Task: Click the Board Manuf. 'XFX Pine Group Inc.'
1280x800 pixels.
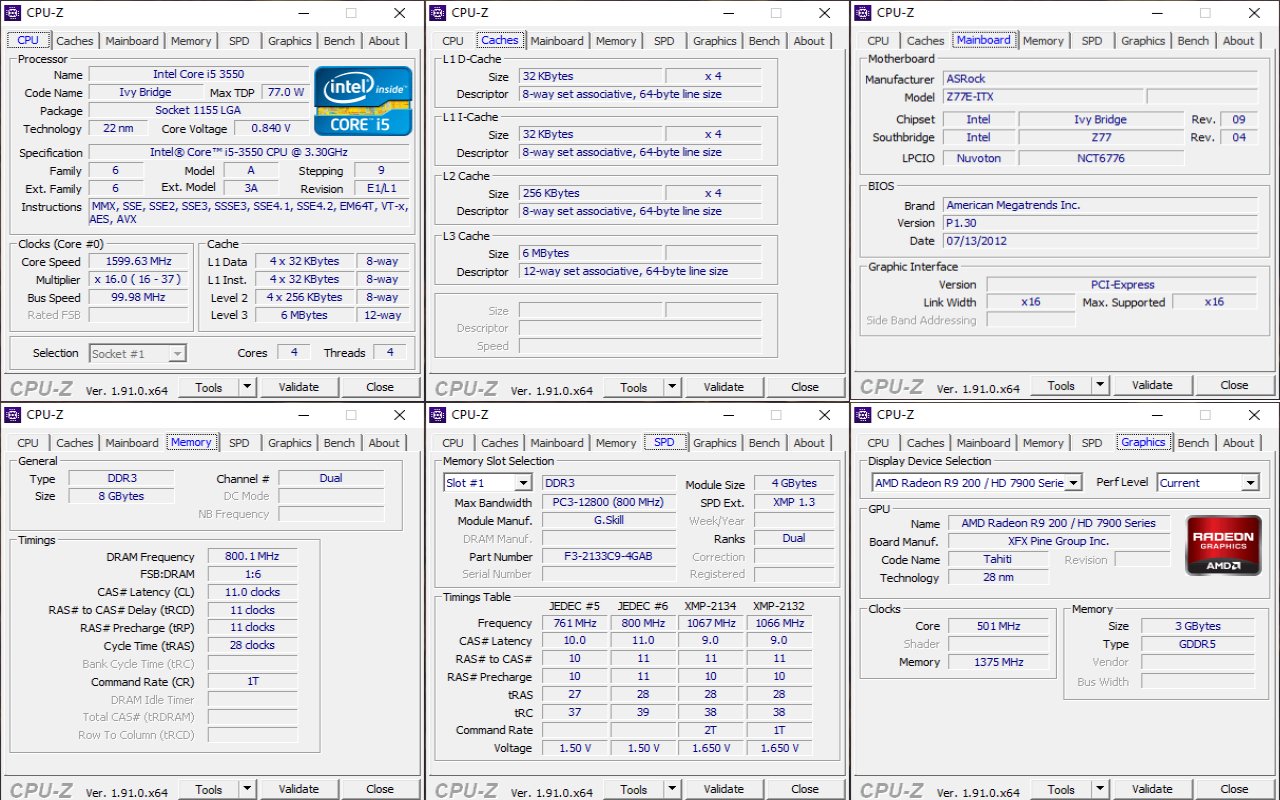Action: [1058, 541]
